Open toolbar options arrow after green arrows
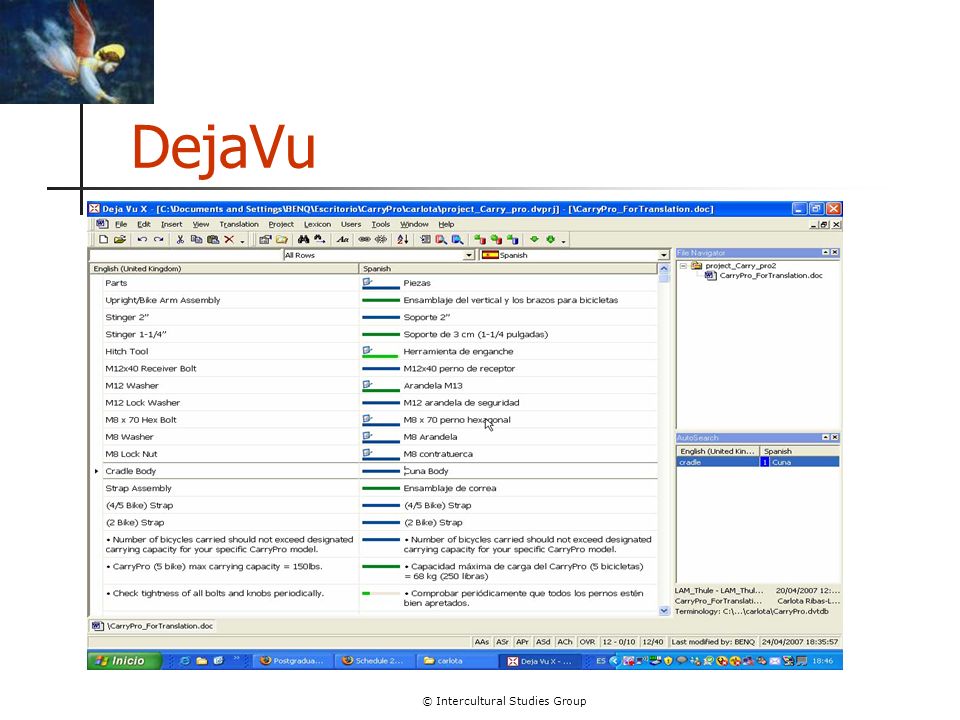Image resolution: width=960 pixels, height=720 pixels. coord(563,241)
